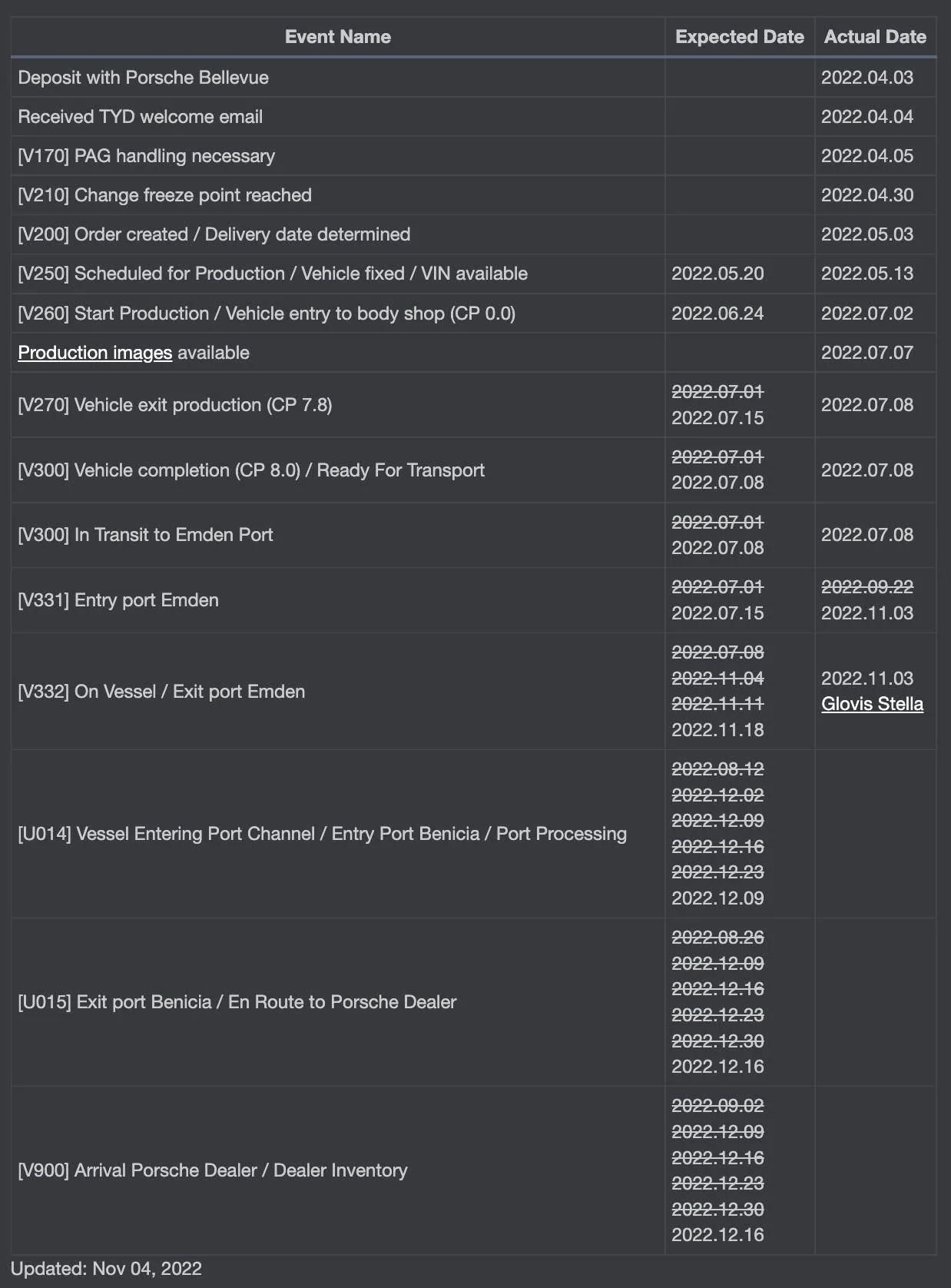Select the U015 Exit port Benicia event
The image size is (951, 1288).
pyautogui.click(x=237, y=1002)
